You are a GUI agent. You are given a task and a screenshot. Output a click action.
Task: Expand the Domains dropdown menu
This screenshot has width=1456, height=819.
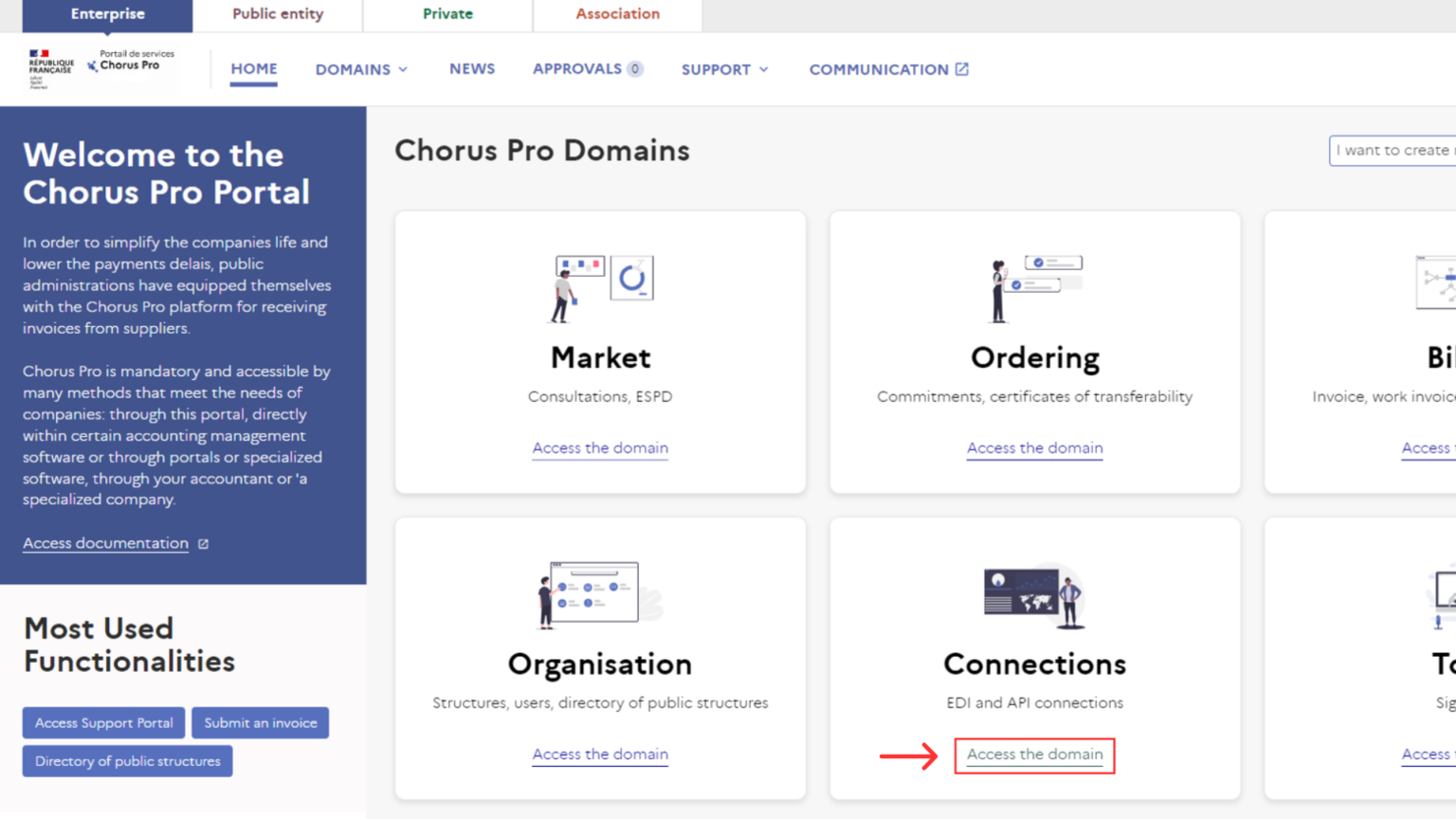point(361,69)
